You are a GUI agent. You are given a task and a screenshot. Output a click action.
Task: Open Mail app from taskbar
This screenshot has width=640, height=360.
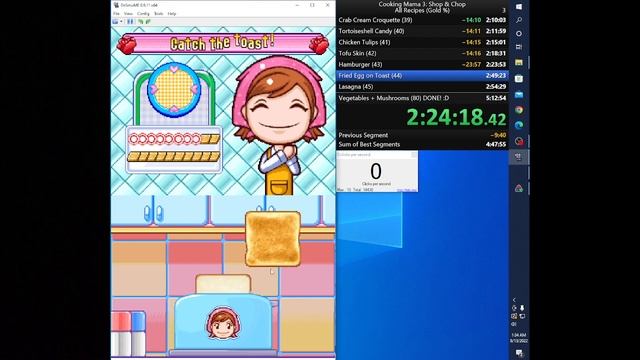(519, 94)
